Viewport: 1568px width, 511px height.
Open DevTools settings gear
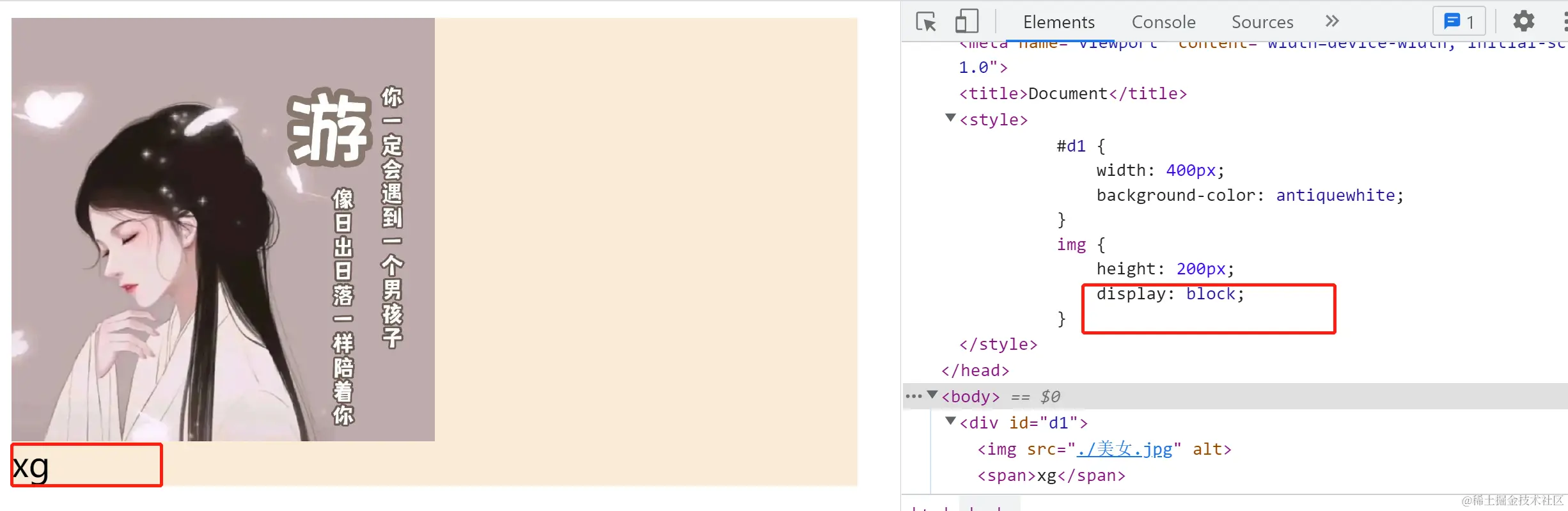[1524, 22]
